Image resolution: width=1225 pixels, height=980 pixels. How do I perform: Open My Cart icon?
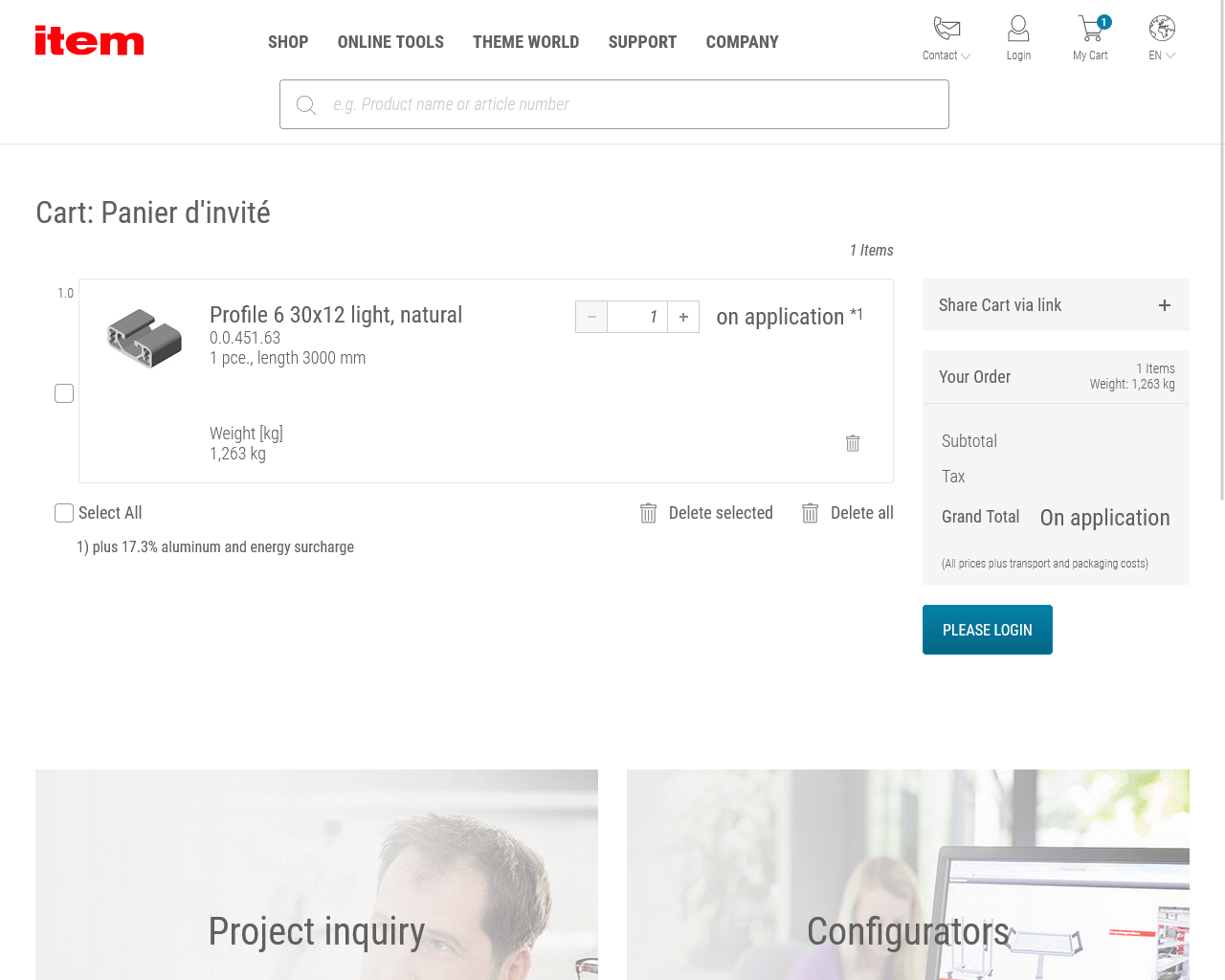tap(1090, 28)
